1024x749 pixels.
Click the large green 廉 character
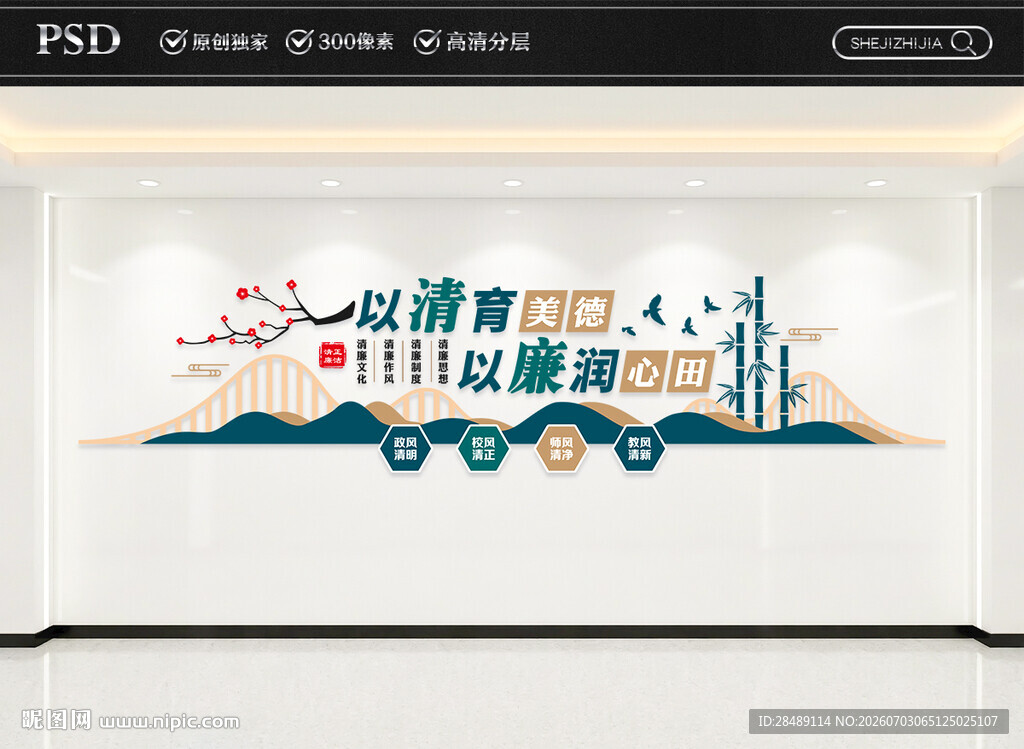point(537,368)
